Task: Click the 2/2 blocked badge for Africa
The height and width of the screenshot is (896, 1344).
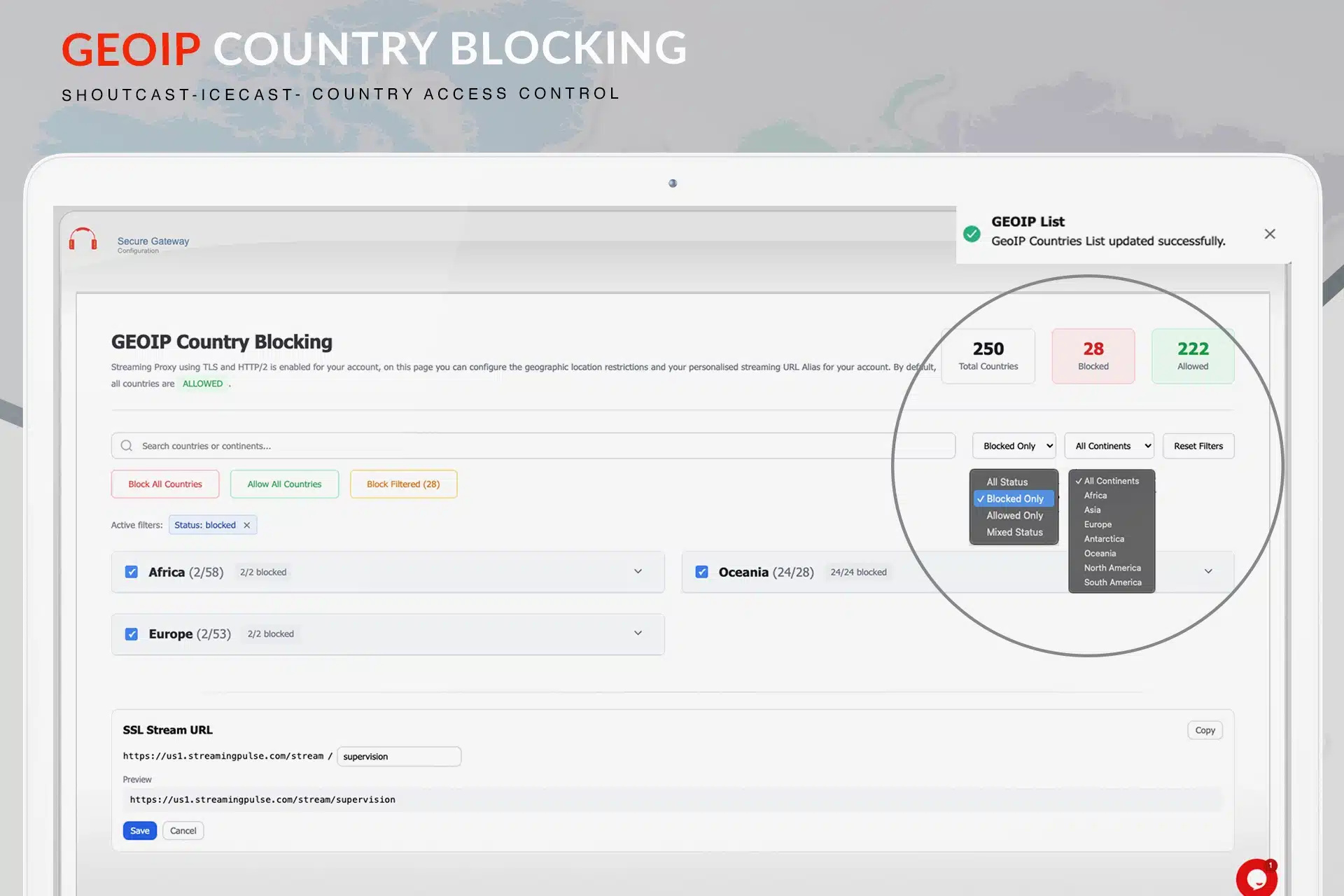Action: pos(263,572)
